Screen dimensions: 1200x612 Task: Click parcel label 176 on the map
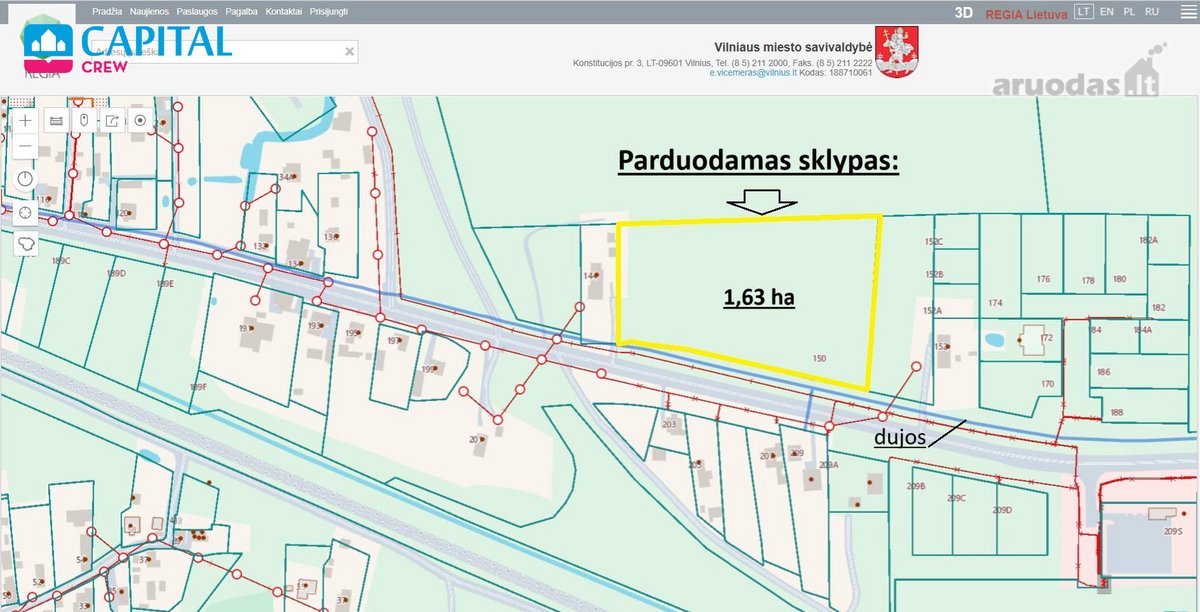(1043, 280)
